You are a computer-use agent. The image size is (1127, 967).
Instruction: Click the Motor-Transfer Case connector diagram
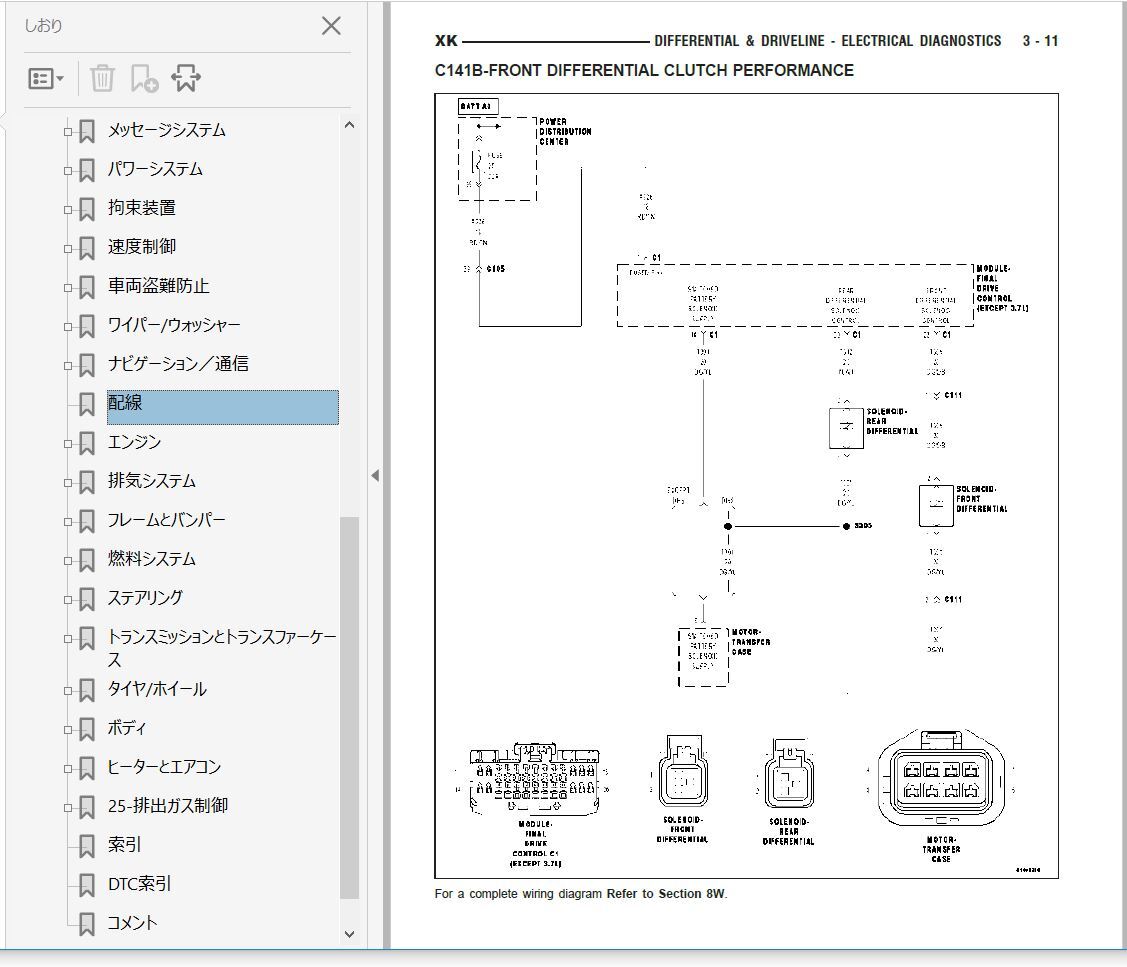(x=941, y=779)
